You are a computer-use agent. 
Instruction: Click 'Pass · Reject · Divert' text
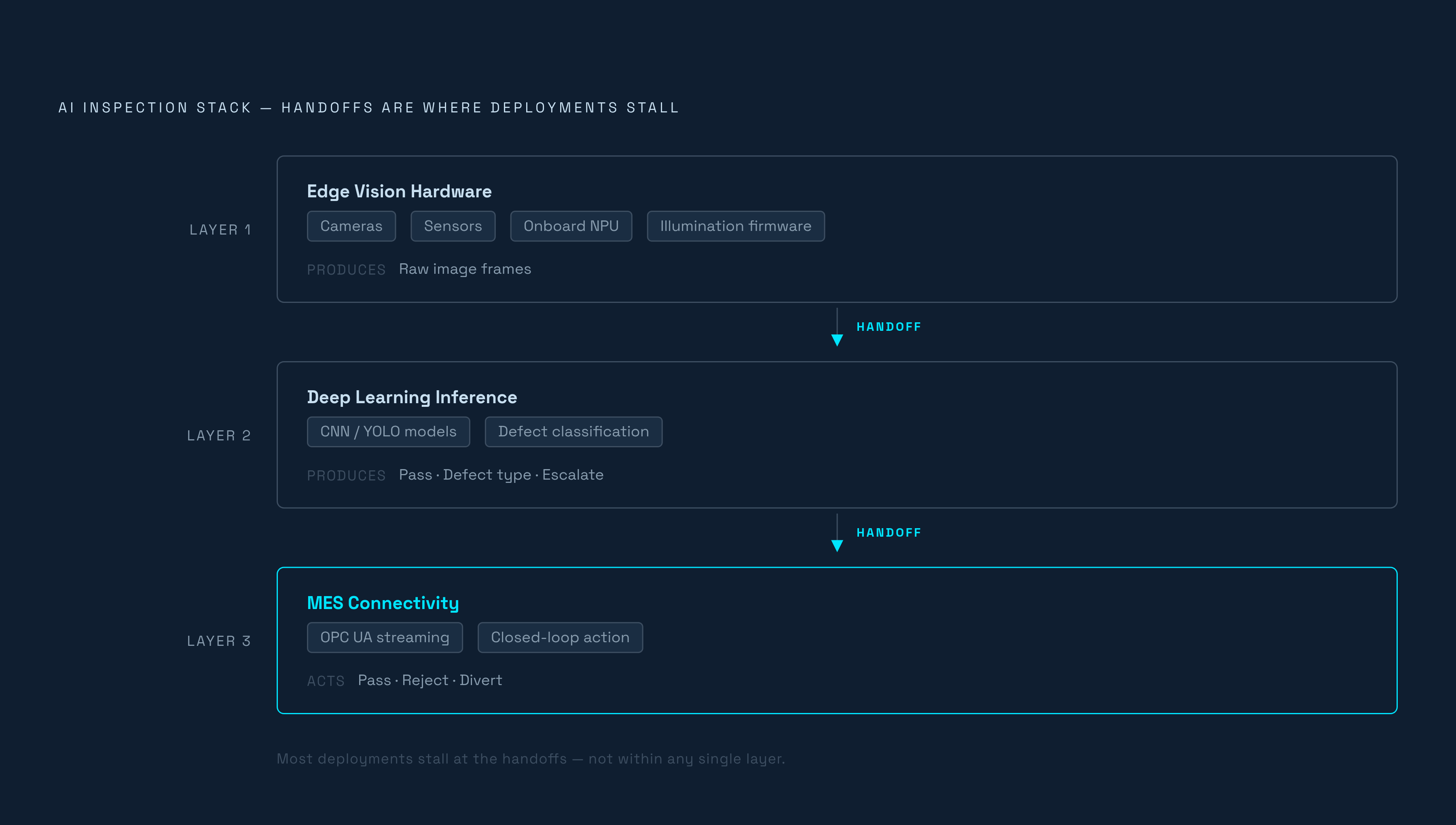[430, 681]
